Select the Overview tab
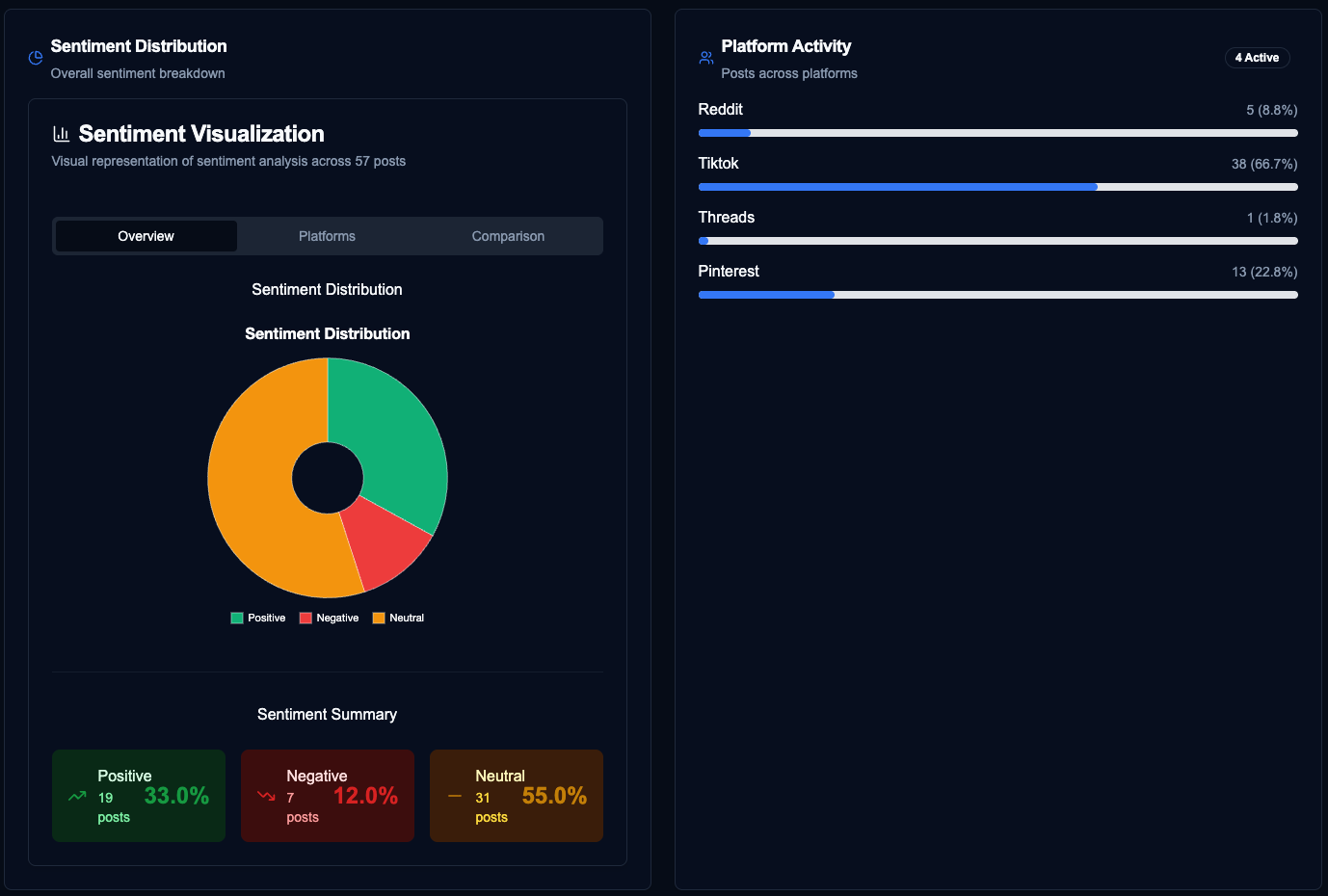This screenshot has height=896, width=1328. point(146,235)
